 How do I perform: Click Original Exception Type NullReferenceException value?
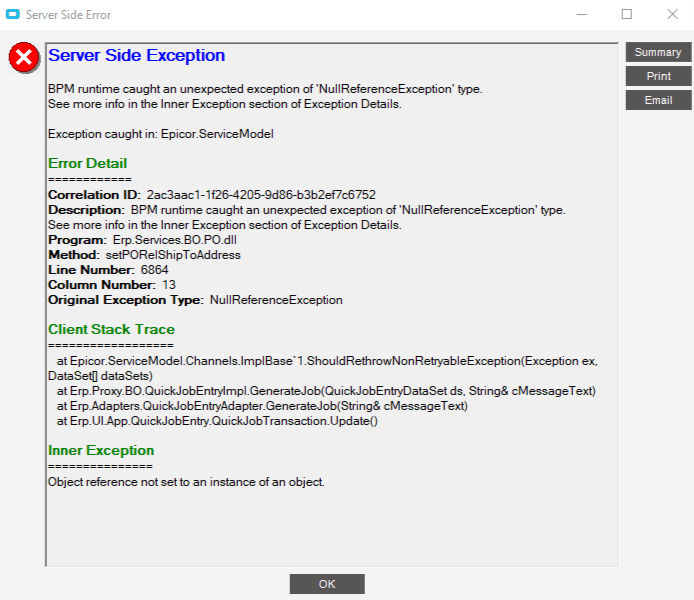276,300
